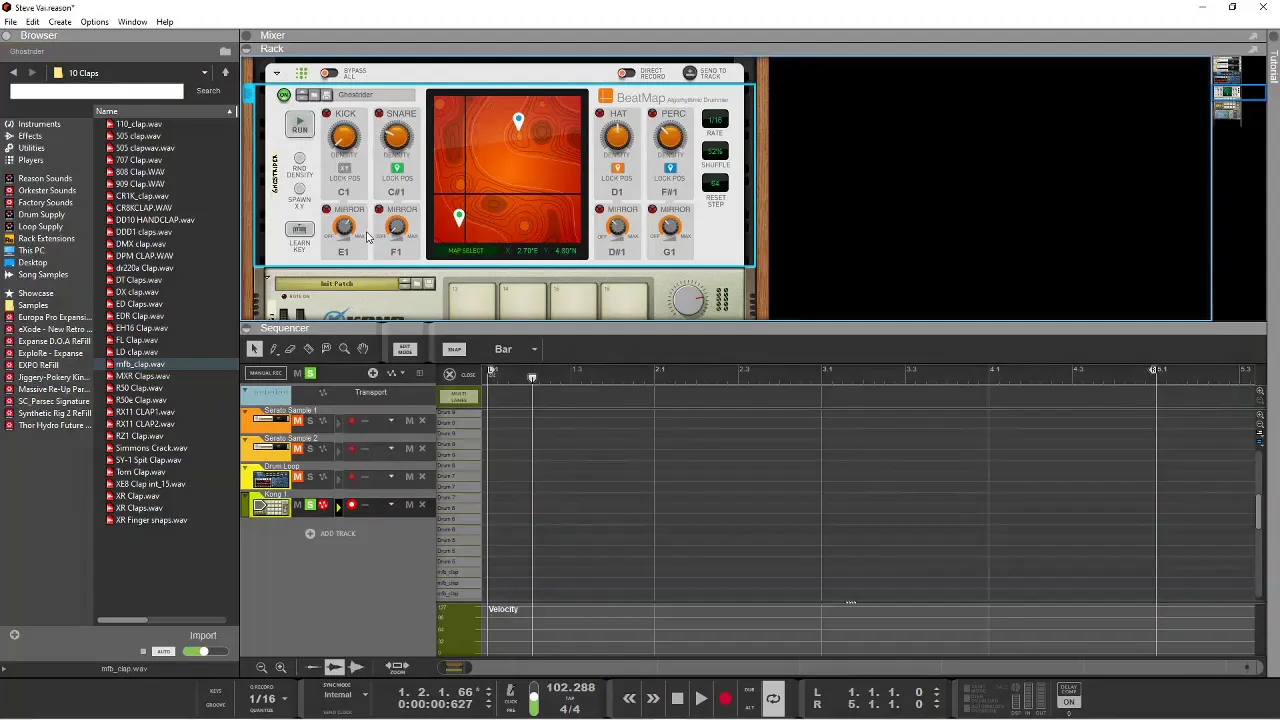1280x720 pixels.
Task: Open the Help menu
Action: point(165,22)
